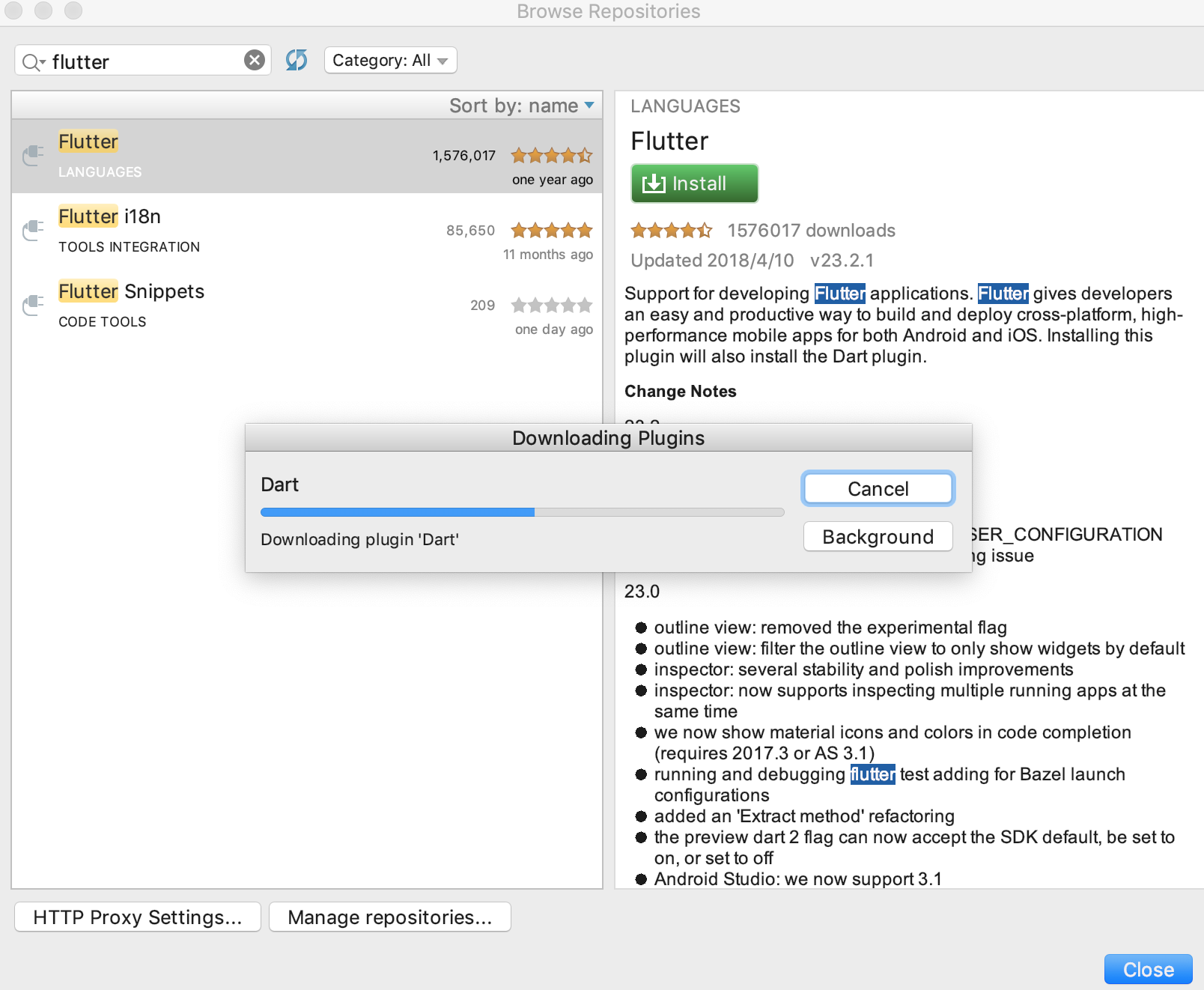Image resolution: width=1204 pixels, height=990 pixels.
Task: Click the Flutter plugin's plug icon
Action: (x=33, y=156)
